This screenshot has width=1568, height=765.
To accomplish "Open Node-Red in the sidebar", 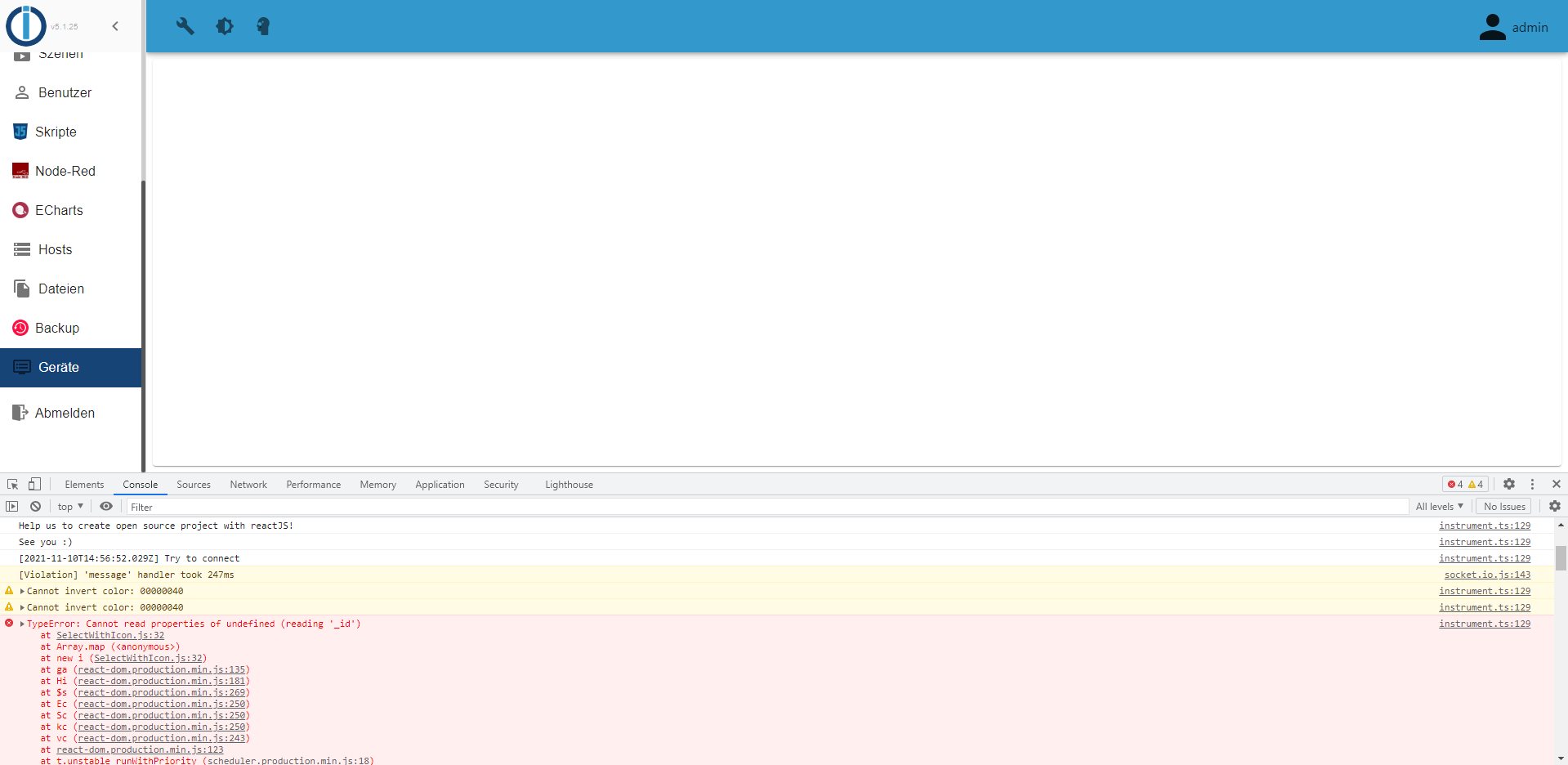I will [x=71, y=171].
